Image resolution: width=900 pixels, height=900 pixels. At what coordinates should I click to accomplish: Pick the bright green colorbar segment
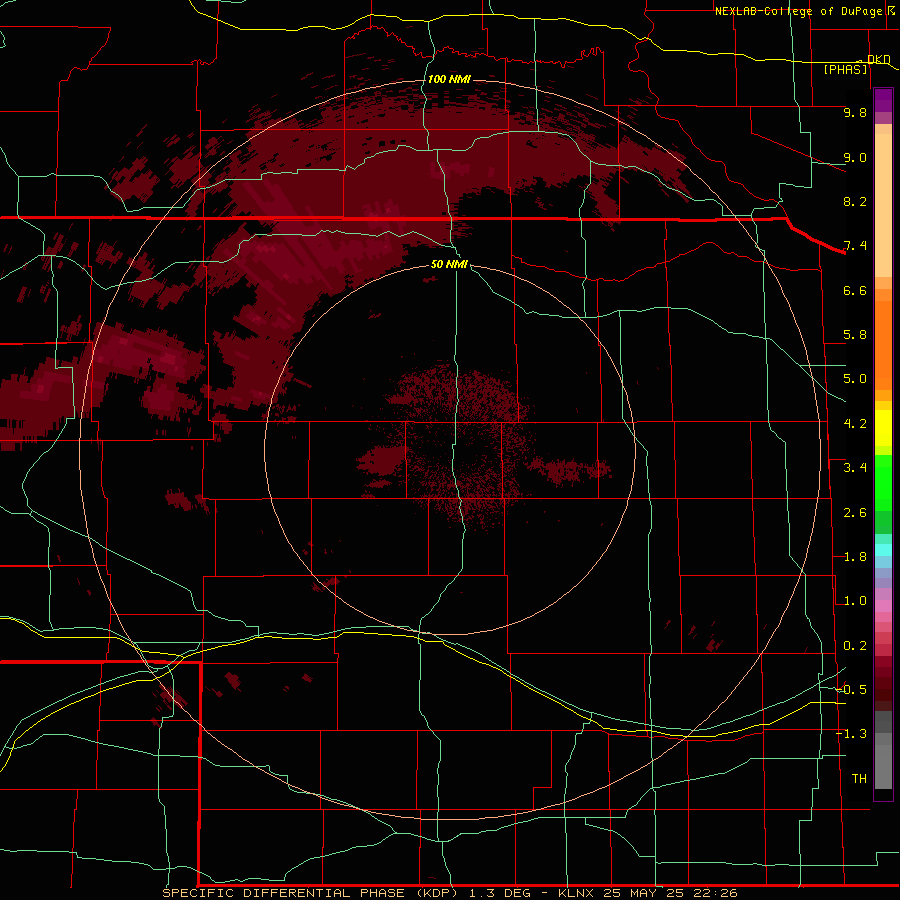pos(883,483)
